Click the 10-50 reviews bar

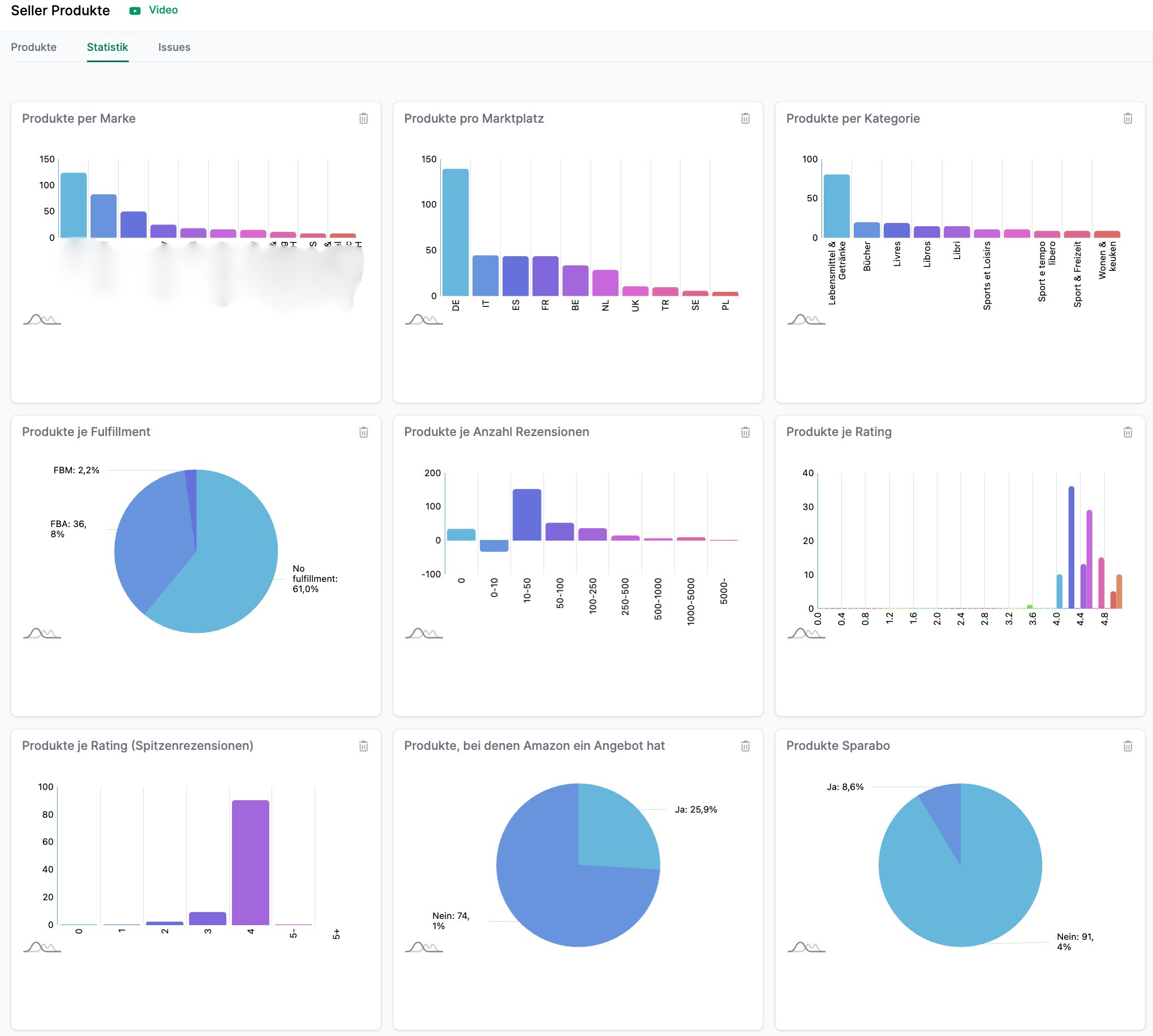pos(526,515)
